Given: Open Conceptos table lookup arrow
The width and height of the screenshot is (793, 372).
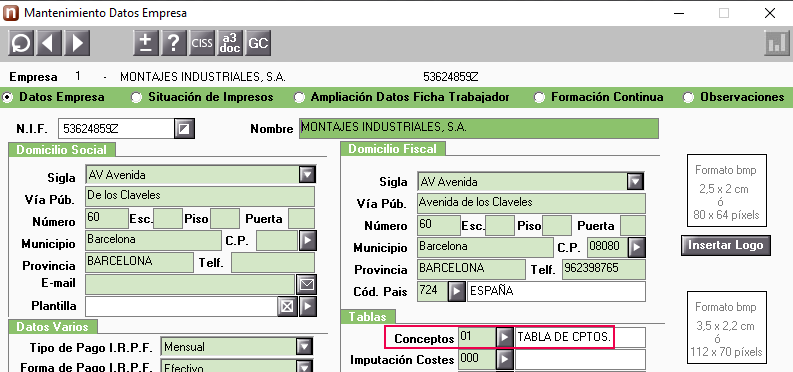Looking at the screenshot, I should pos(504,338).
